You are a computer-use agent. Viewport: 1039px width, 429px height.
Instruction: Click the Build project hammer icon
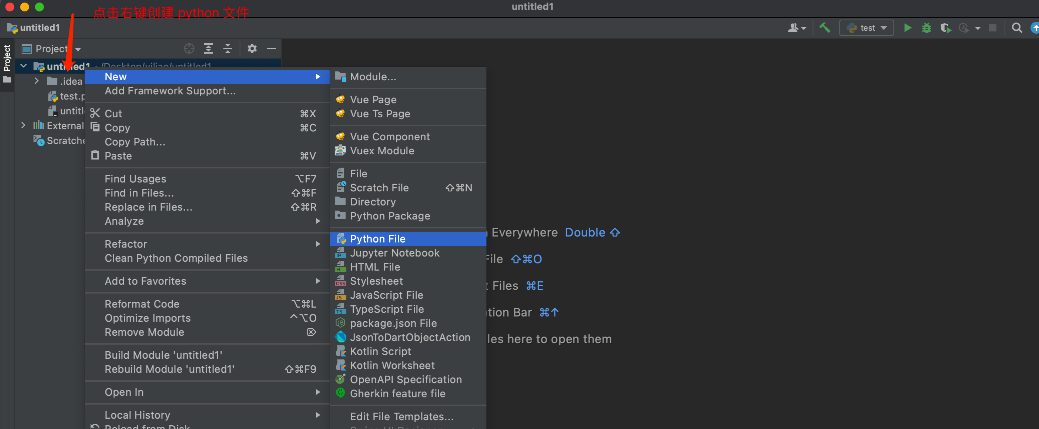pyautogui.click(x=825, y=28)
